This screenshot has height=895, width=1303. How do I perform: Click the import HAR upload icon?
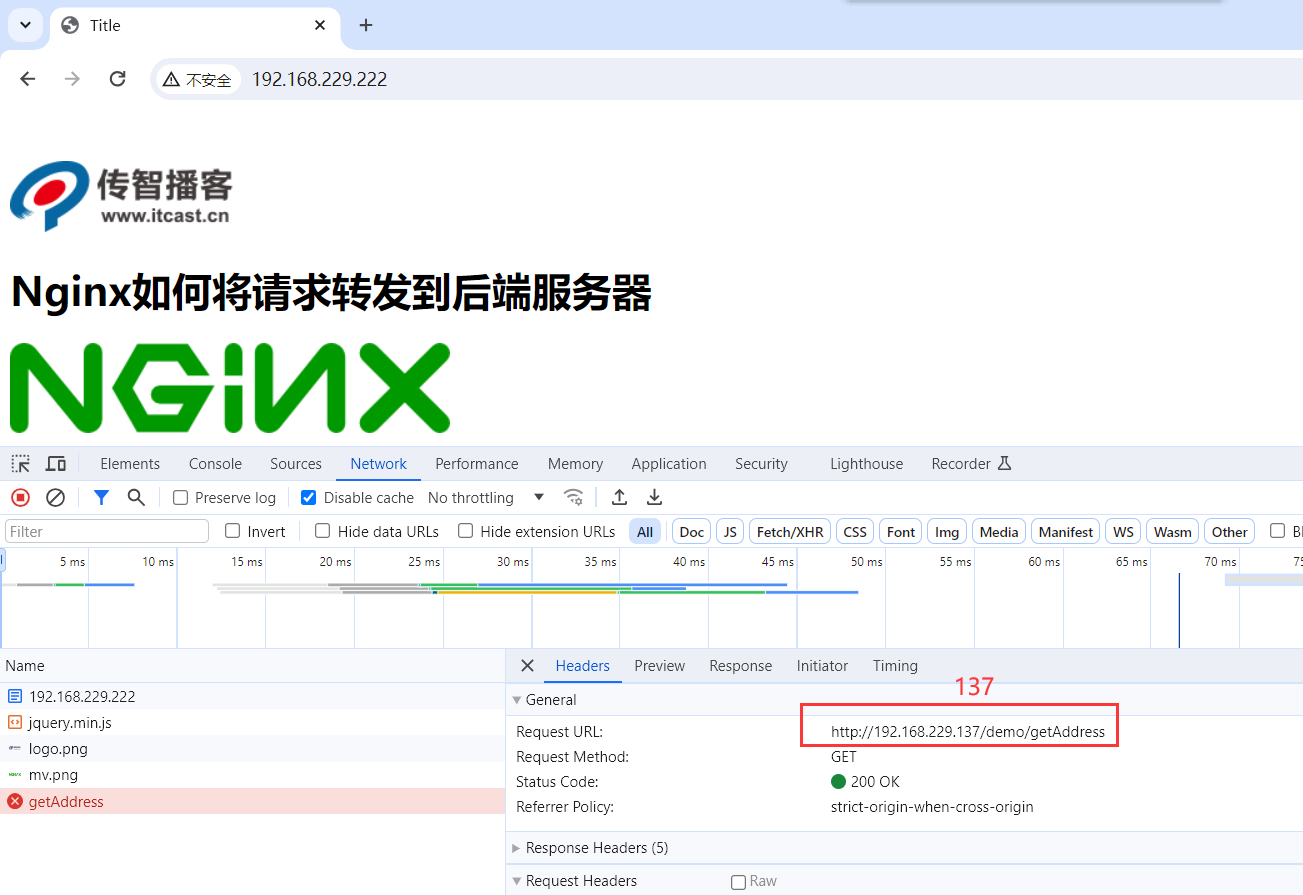620,497
